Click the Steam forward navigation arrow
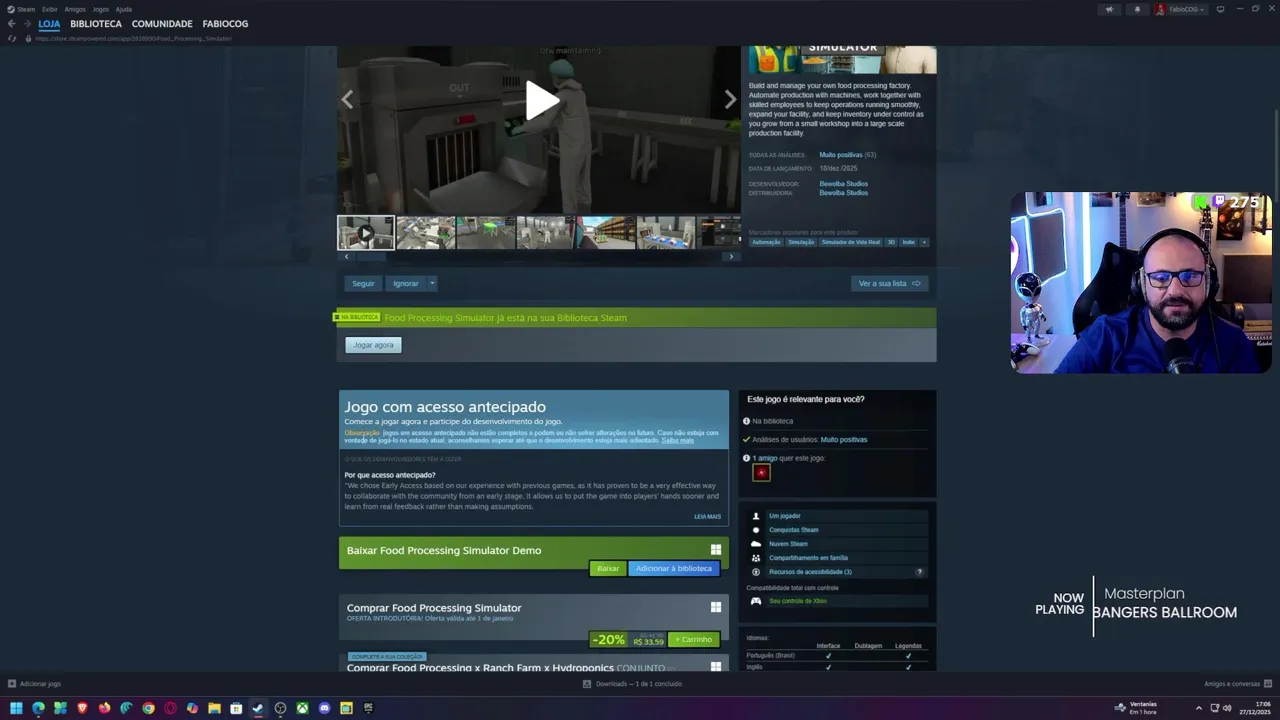Viewport: 1280px width, 720px height. (x=26, y=23)
